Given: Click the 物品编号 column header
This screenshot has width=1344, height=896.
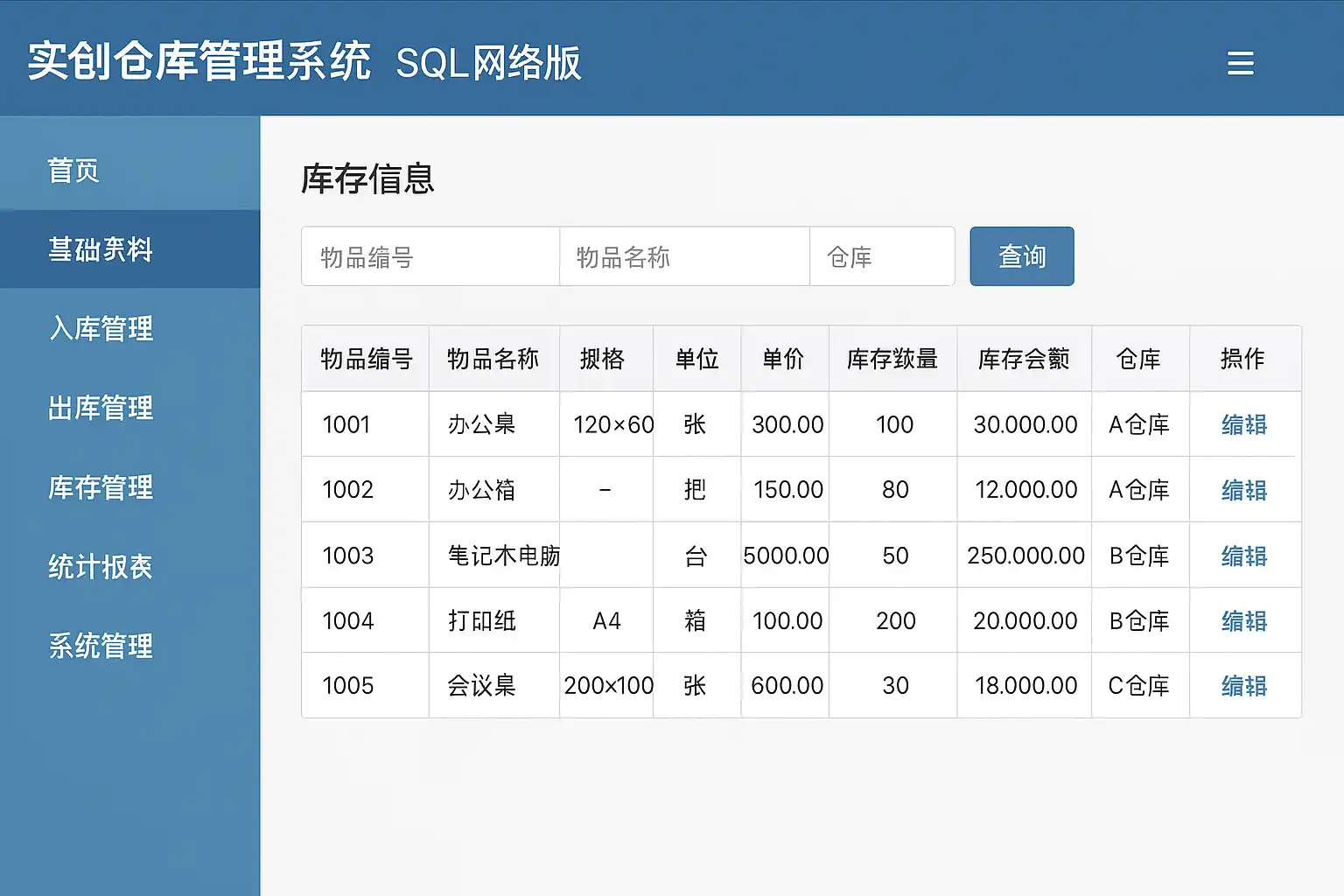Looking at the screenshot, I should (366, 359).
